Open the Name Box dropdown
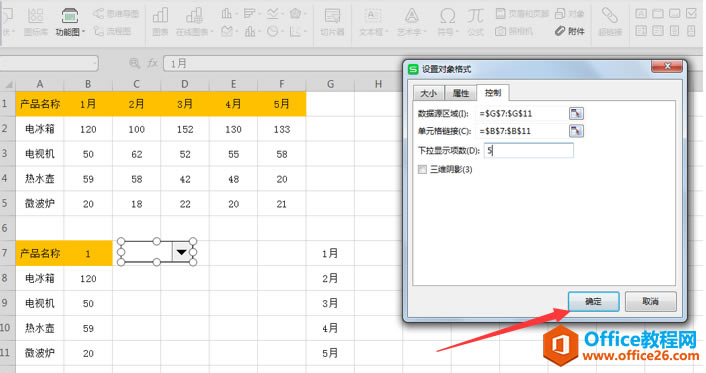 pos(95,64)
